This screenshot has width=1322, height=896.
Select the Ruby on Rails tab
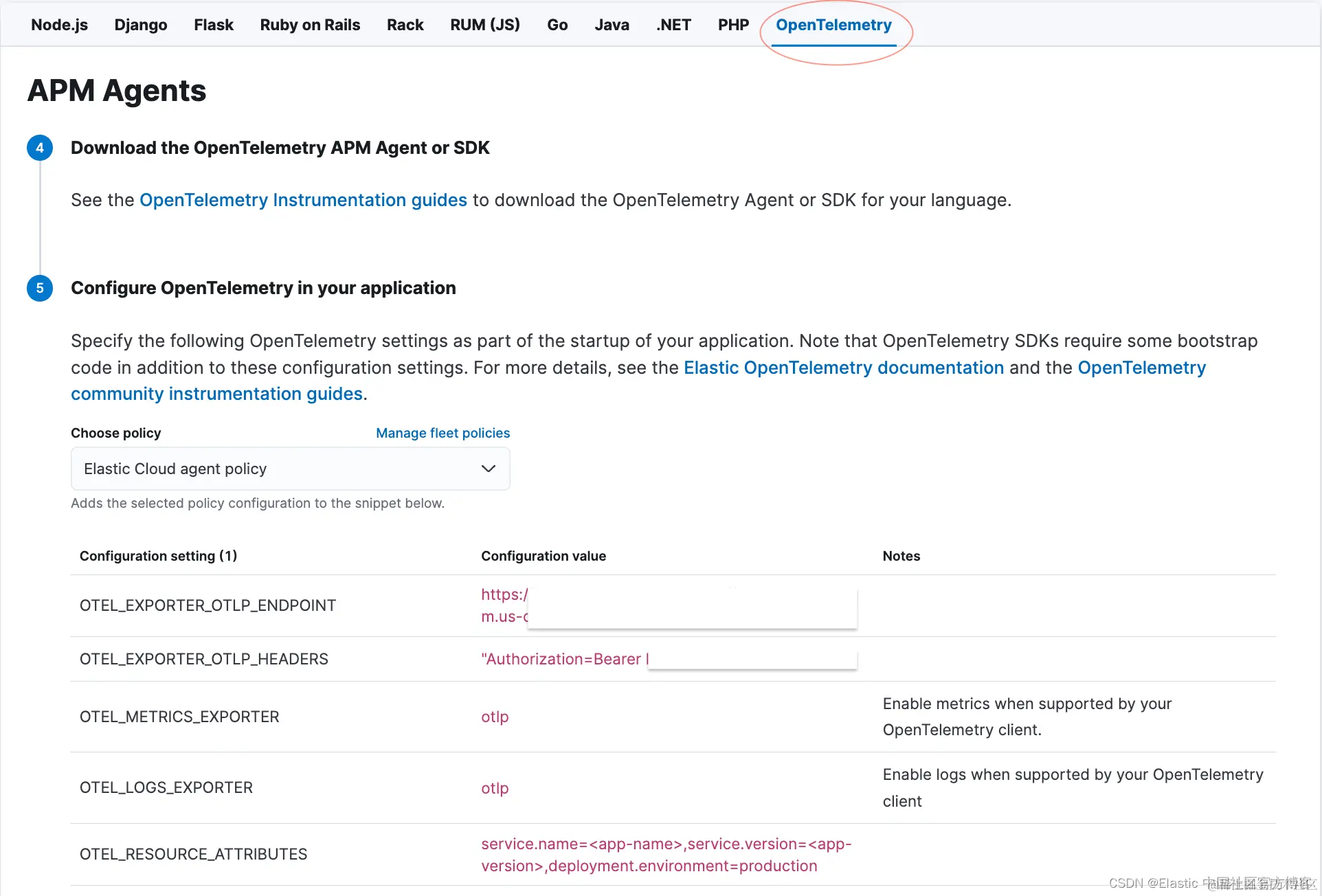tap(310, 25)
